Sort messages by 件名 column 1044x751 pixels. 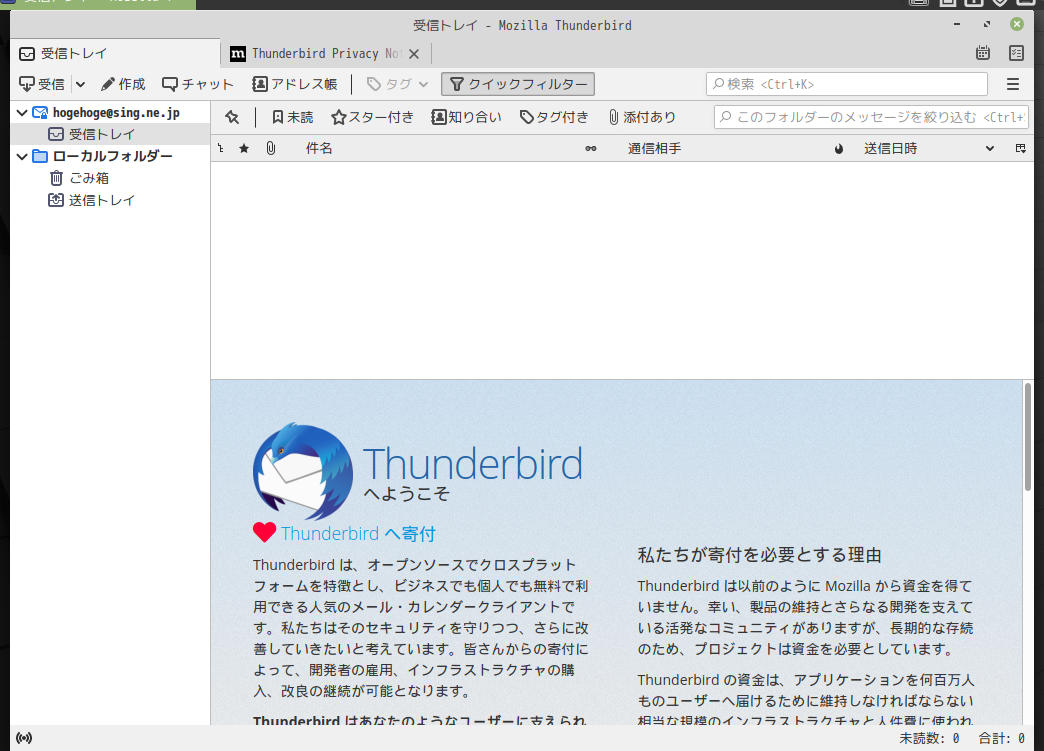coord(319,148)
